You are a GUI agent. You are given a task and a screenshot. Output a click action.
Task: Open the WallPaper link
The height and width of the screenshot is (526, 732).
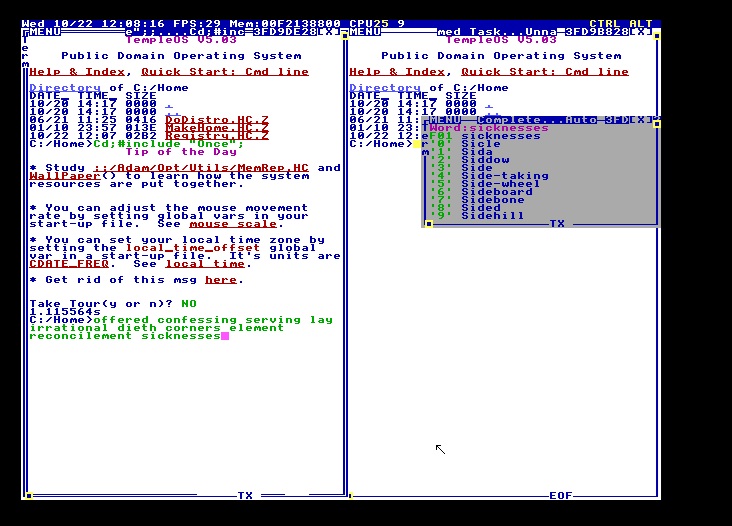(x=65, y=176)
